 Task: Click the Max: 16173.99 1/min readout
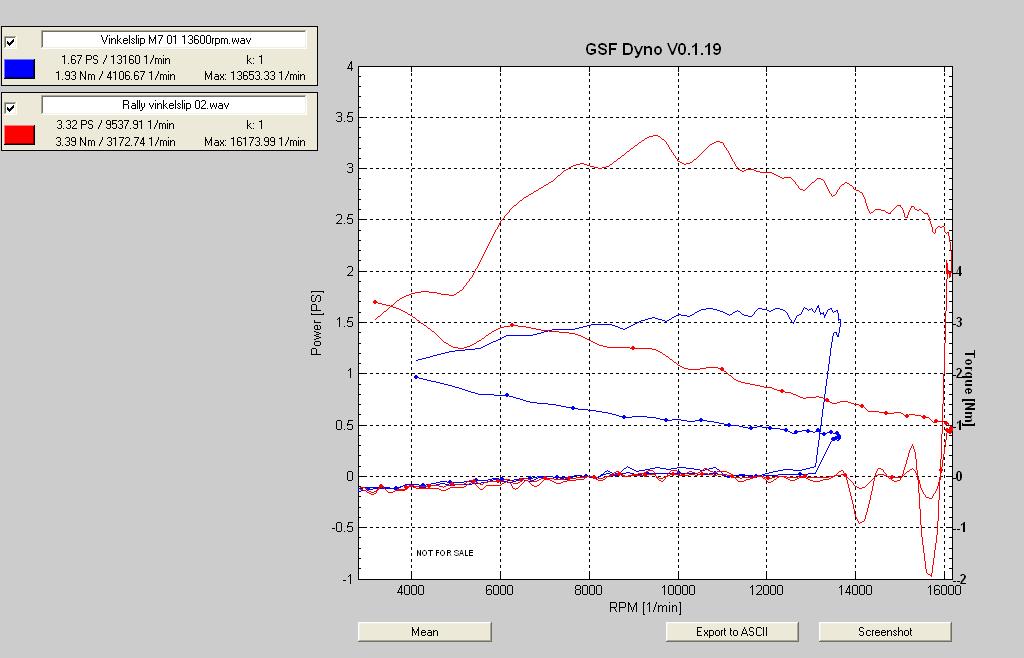254,142
